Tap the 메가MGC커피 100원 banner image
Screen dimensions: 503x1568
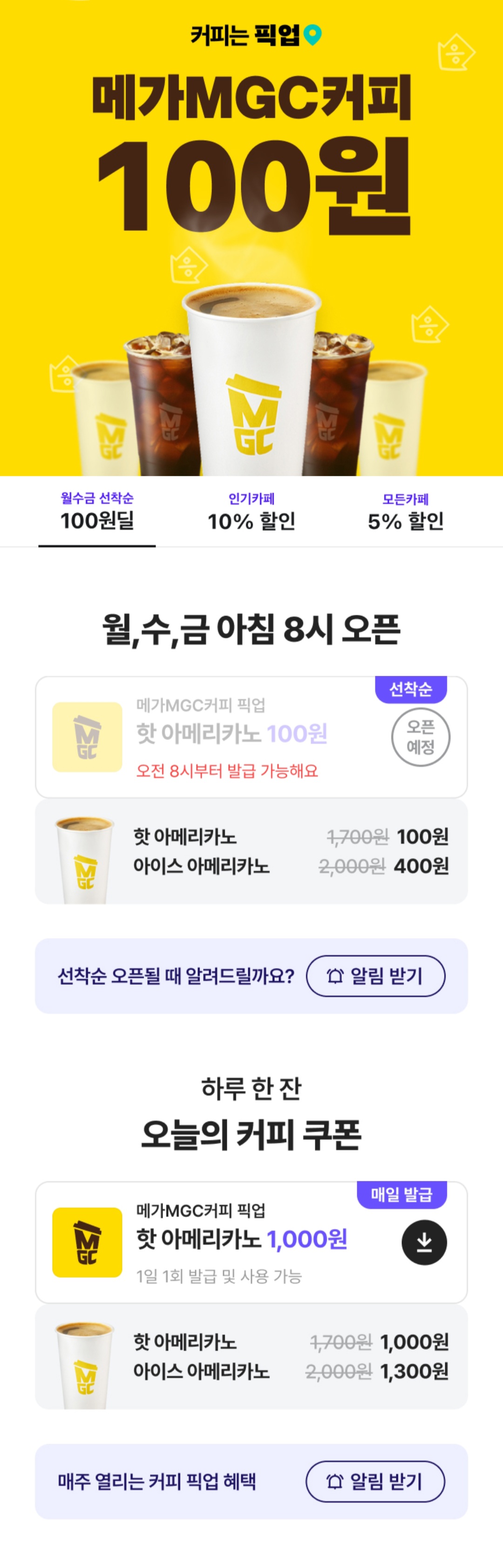pos(251,238)
